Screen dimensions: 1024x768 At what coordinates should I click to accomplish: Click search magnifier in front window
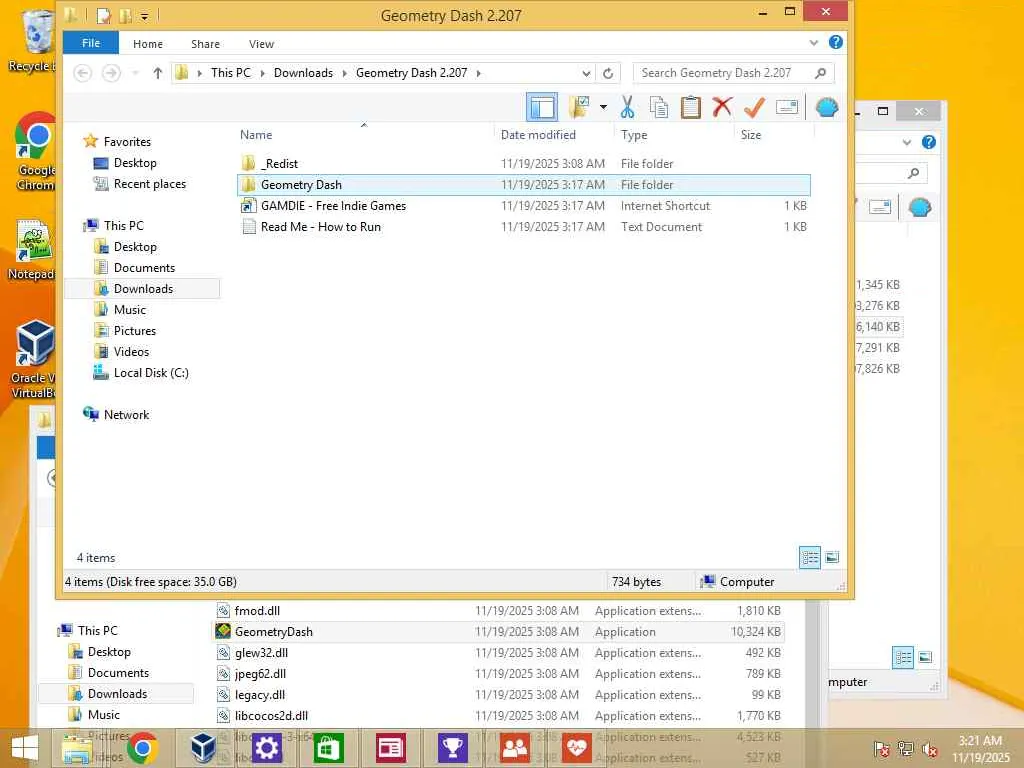[x=820, y=73]
